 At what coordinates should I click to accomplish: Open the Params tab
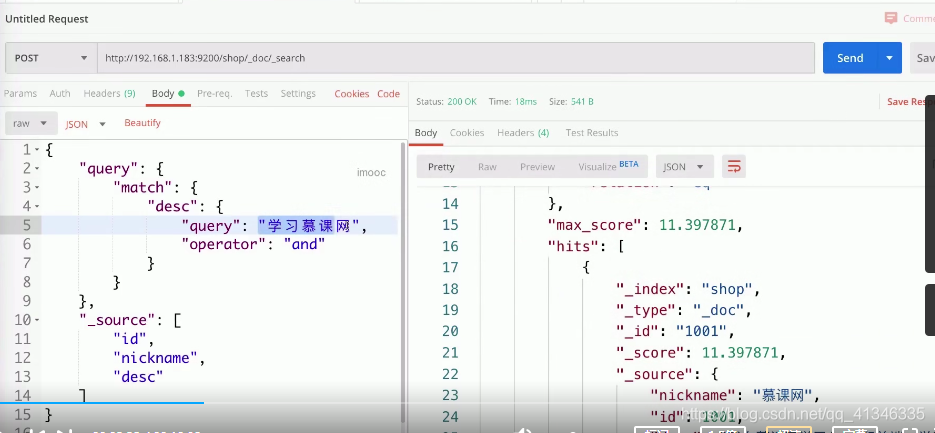[20, 94]
